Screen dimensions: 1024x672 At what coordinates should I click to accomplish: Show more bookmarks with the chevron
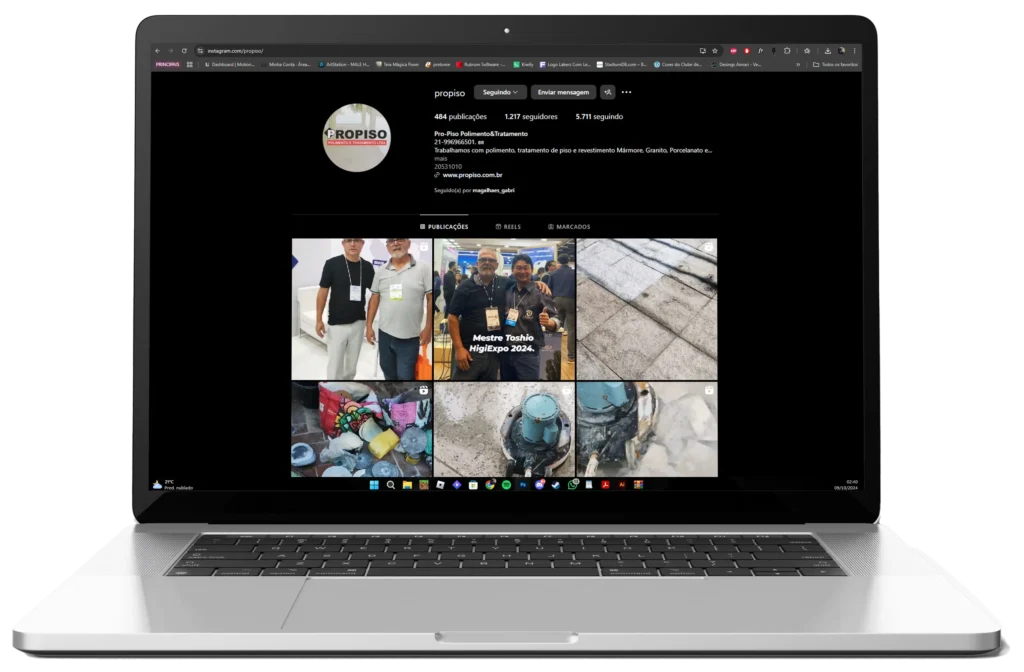coord(797,65)
